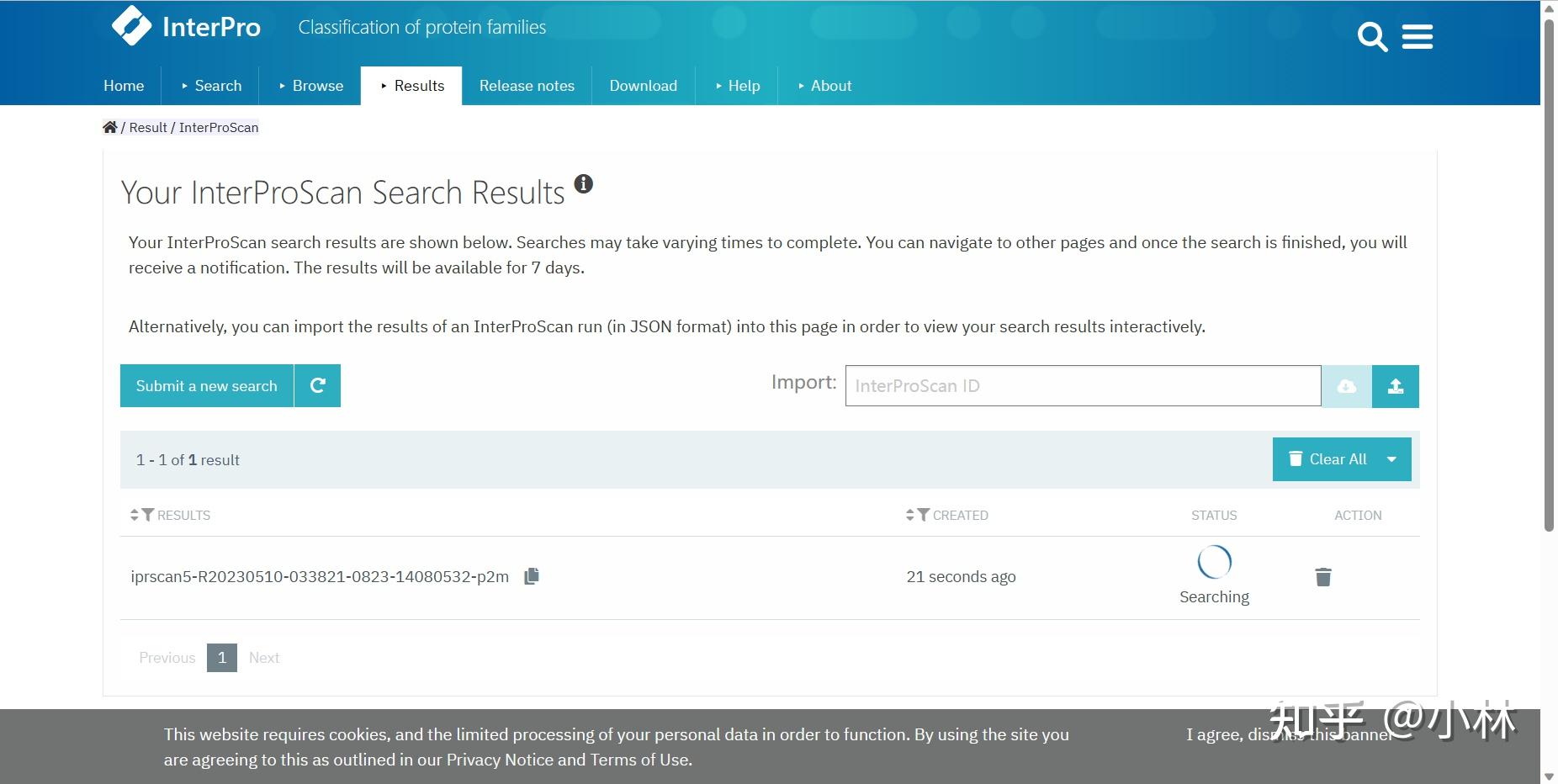Image resolution: width=1558 pixels, height=784 pixels.
Task: Dismiss the cookie banner via I agree
Action: click(1290, 734)
